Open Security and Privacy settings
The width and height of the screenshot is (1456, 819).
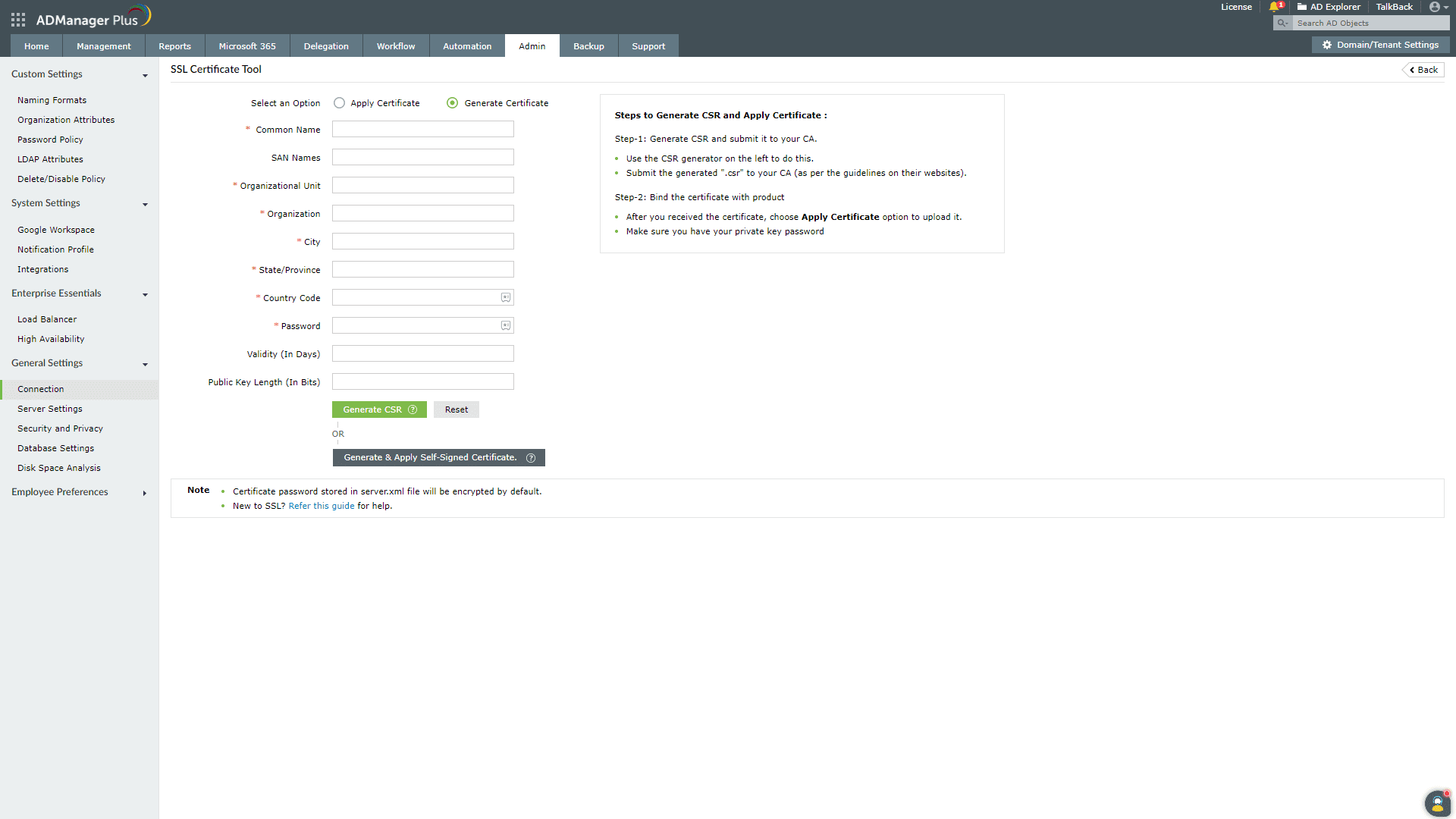click(60, 428)
